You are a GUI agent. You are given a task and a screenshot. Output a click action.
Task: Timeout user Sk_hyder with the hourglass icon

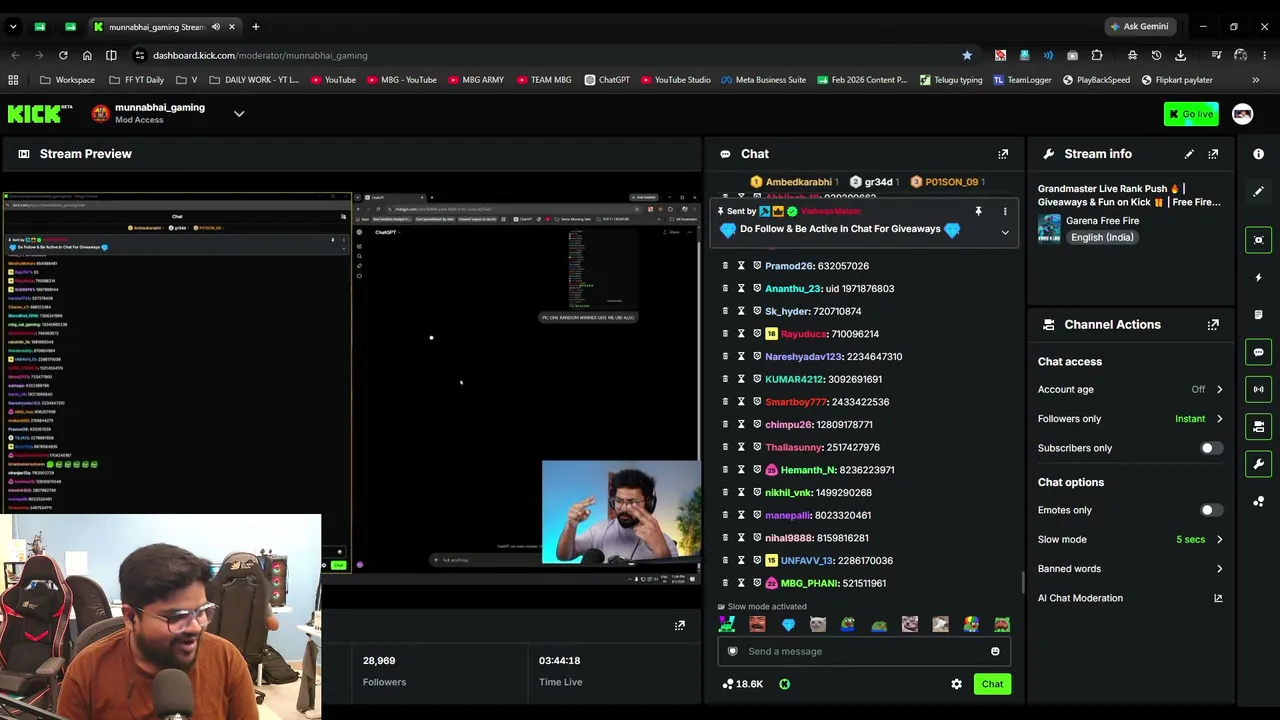pos(741,311)
